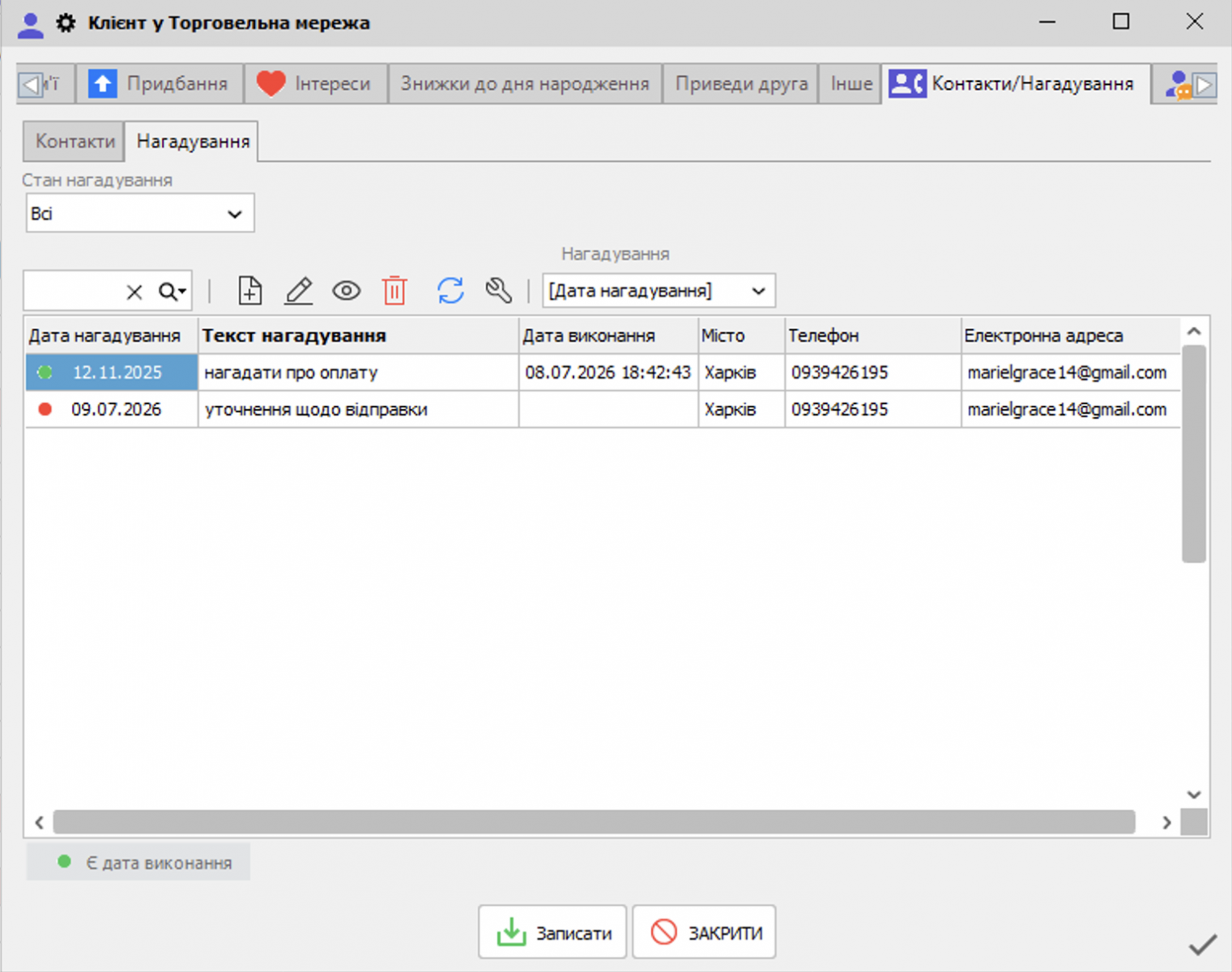1232x972 pixels.
Task: Click the red status dot for 09.07.2026
Action: click(x=45, y=409)
